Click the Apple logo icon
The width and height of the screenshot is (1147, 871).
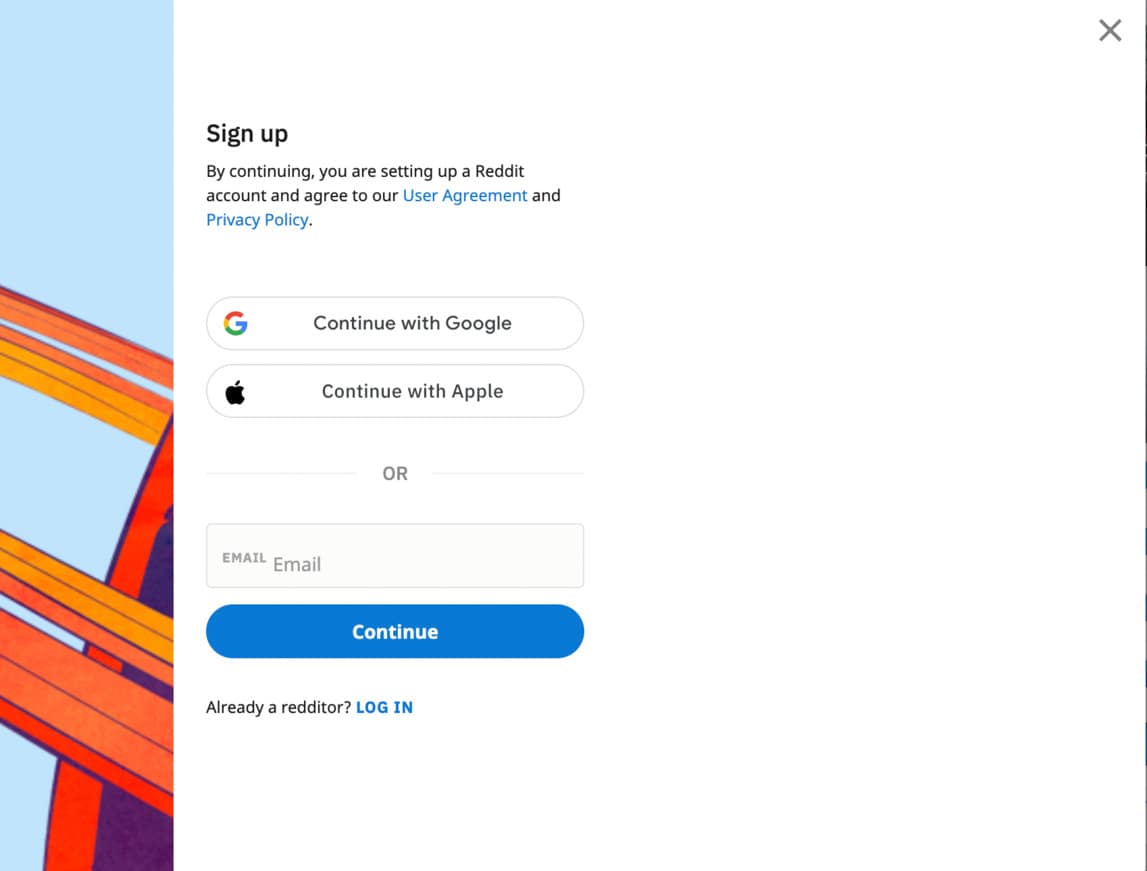[x=236, y=392]
